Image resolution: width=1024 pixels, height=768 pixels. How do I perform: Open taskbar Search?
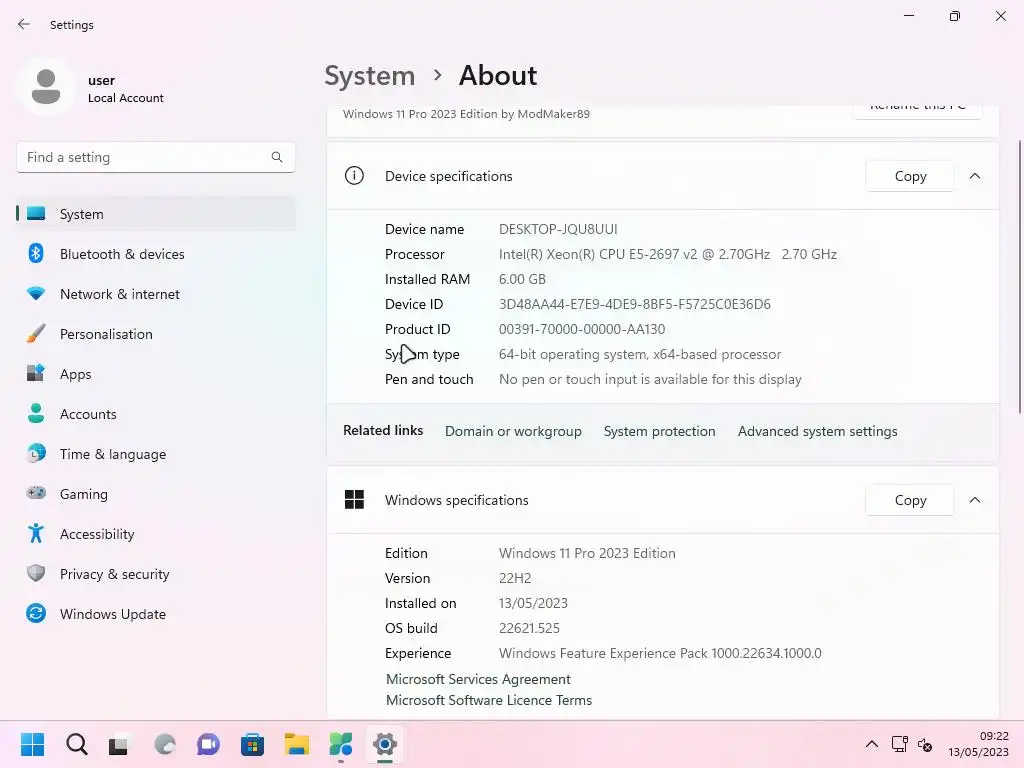76,744
